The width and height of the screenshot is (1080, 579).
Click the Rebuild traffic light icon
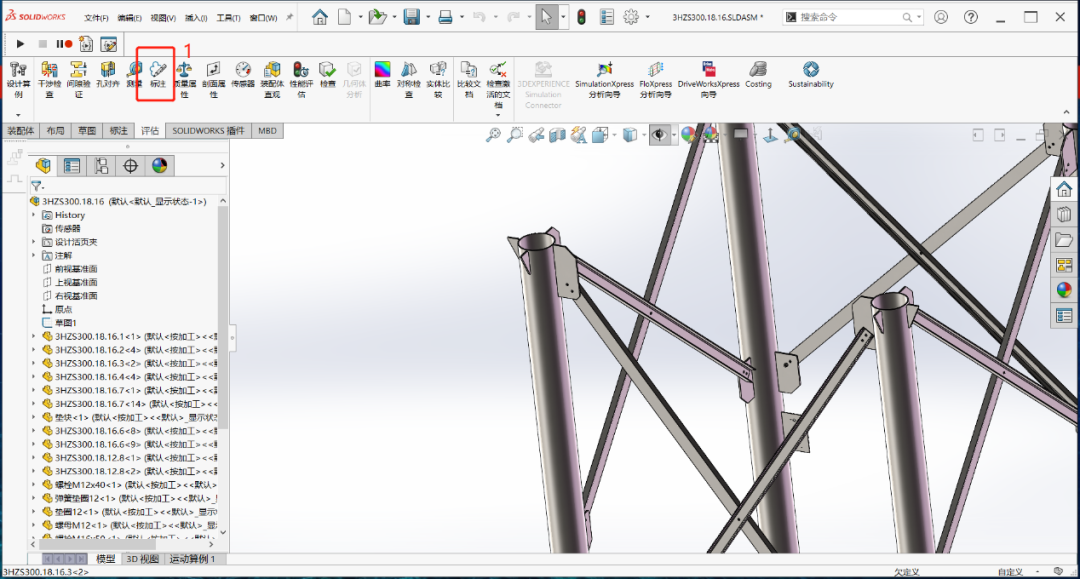[x=581, y=17]
